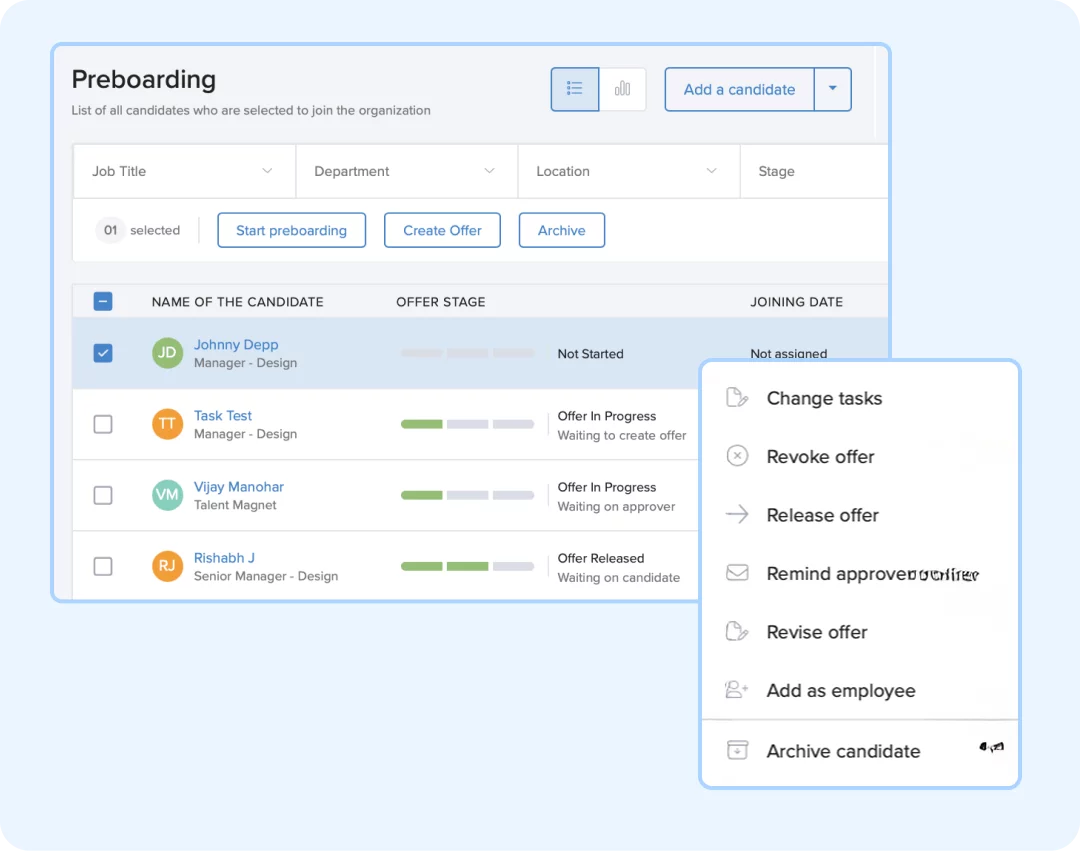Click the Start preboarding button

[291, 230]
